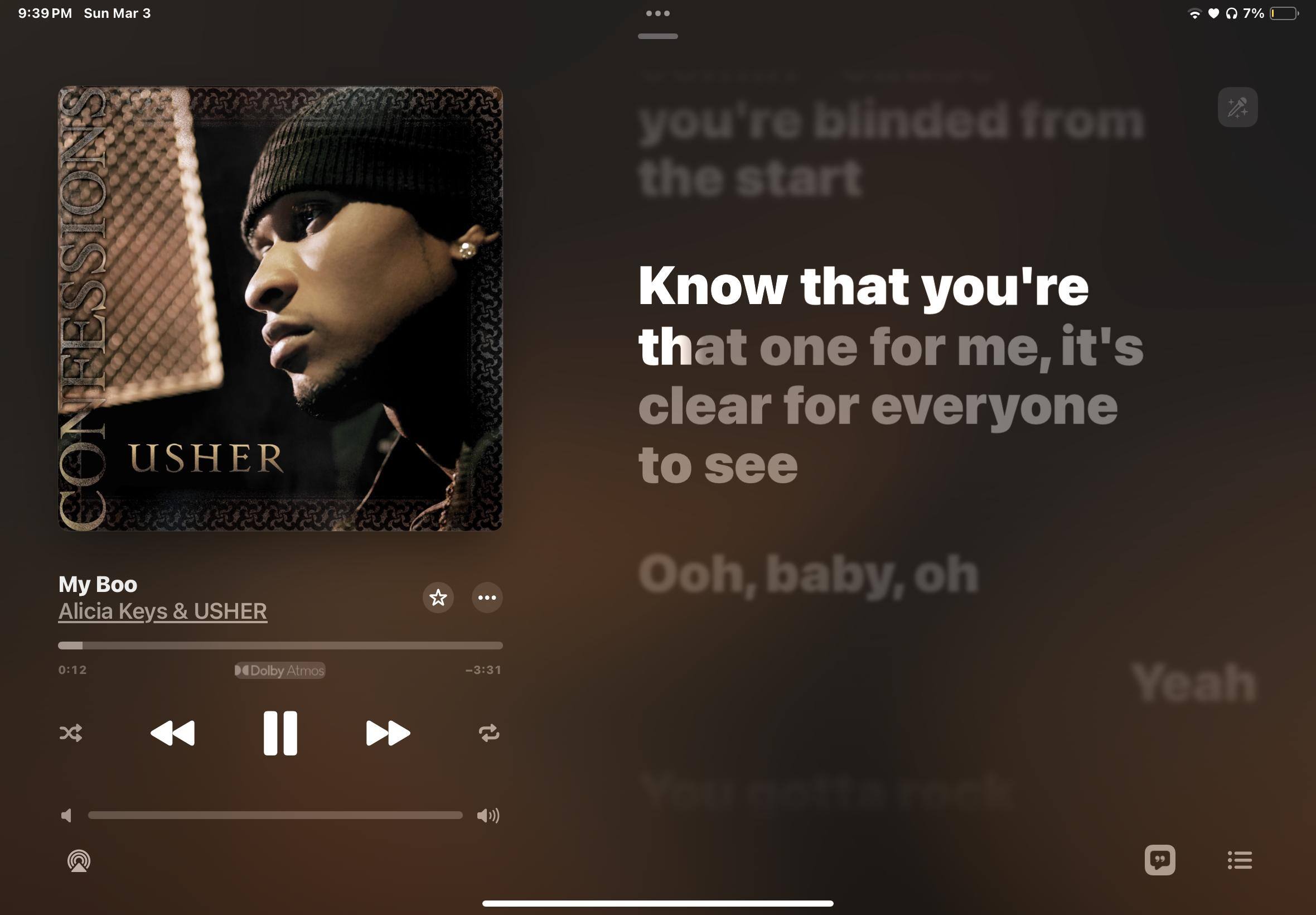Pause the playing song

click(280, 733)
